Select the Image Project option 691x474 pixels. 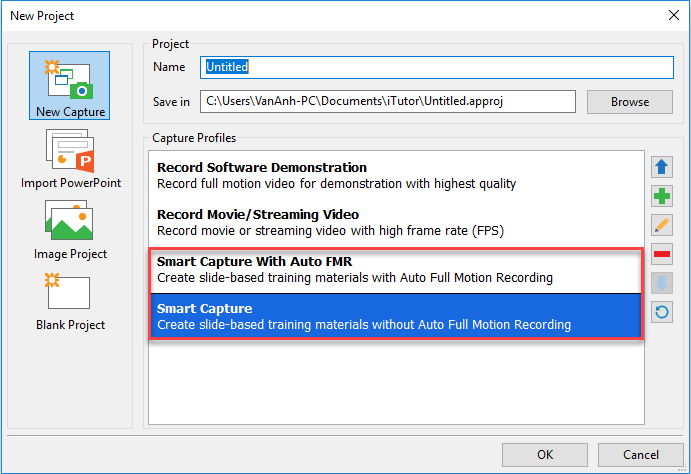tap(70, 230)
